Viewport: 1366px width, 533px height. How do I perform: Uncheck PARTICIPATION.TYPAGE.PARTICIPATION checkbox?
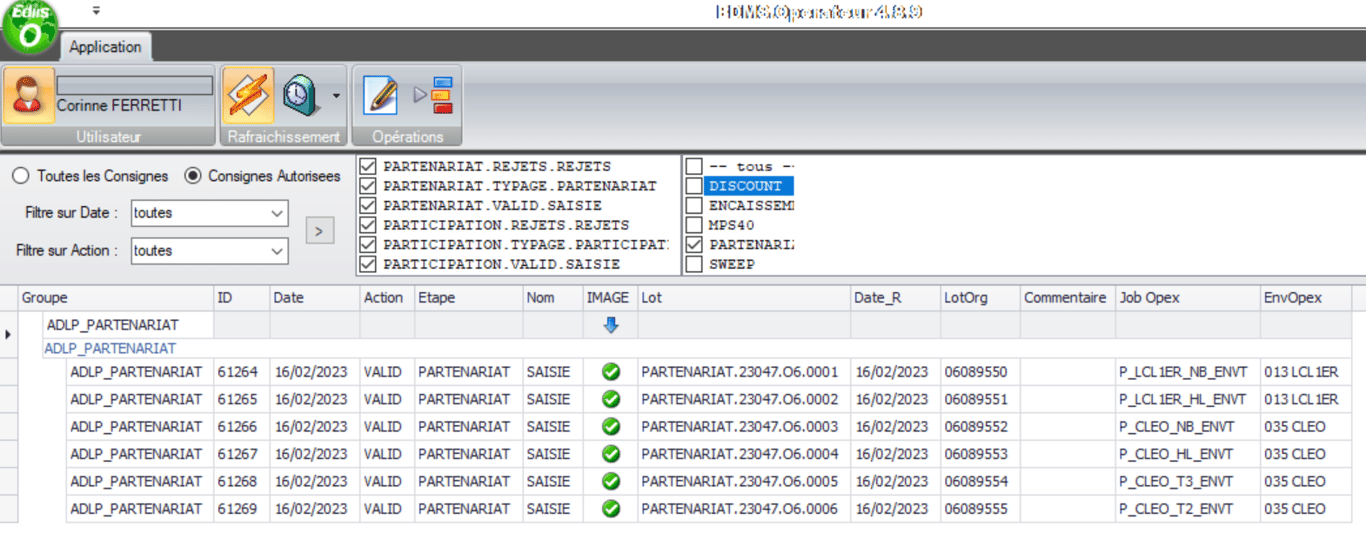pyautogui.click(x=368, y=244)
